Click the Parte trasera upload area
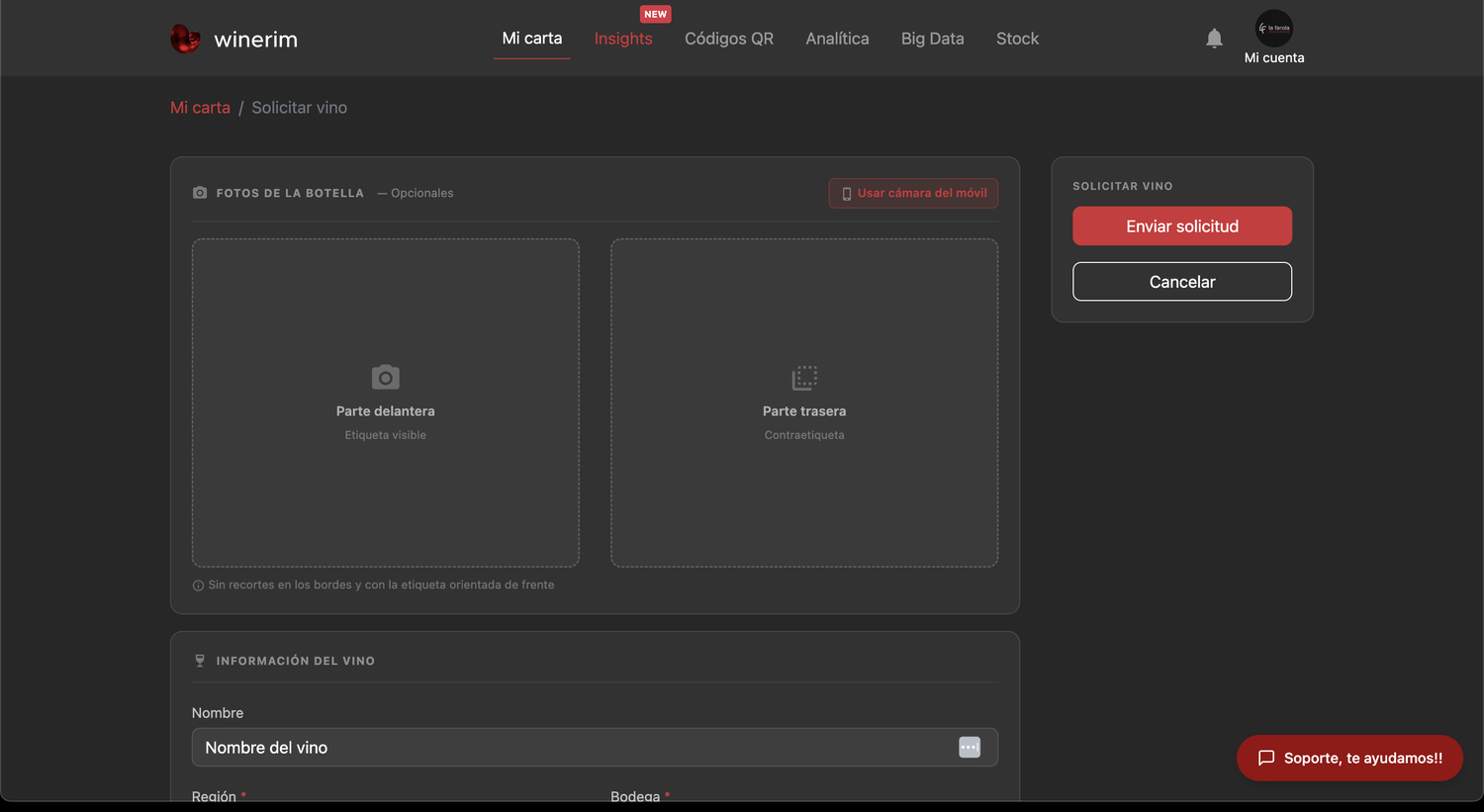1484x812 pixels. (804, 403)
